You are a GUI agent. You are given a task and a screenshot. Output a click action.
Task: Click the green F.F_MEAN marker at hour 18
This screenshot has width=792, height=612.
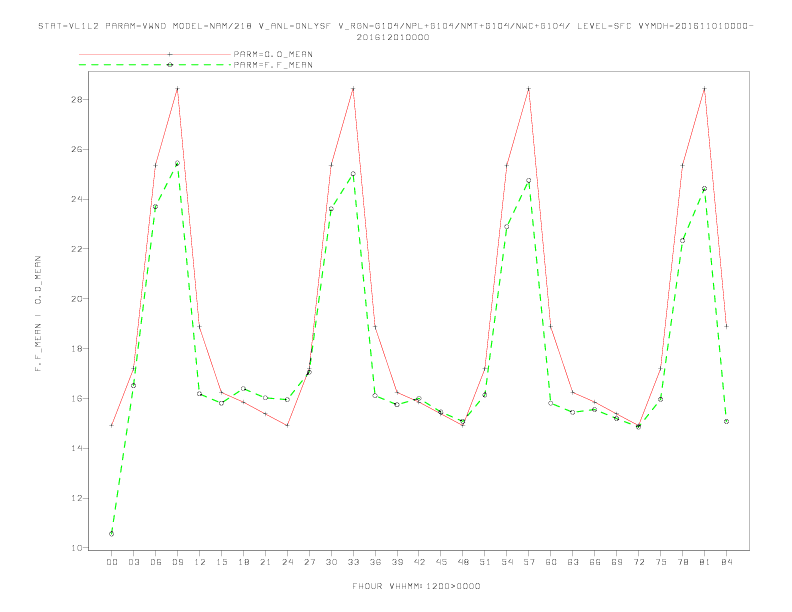(x=243, y=388)
